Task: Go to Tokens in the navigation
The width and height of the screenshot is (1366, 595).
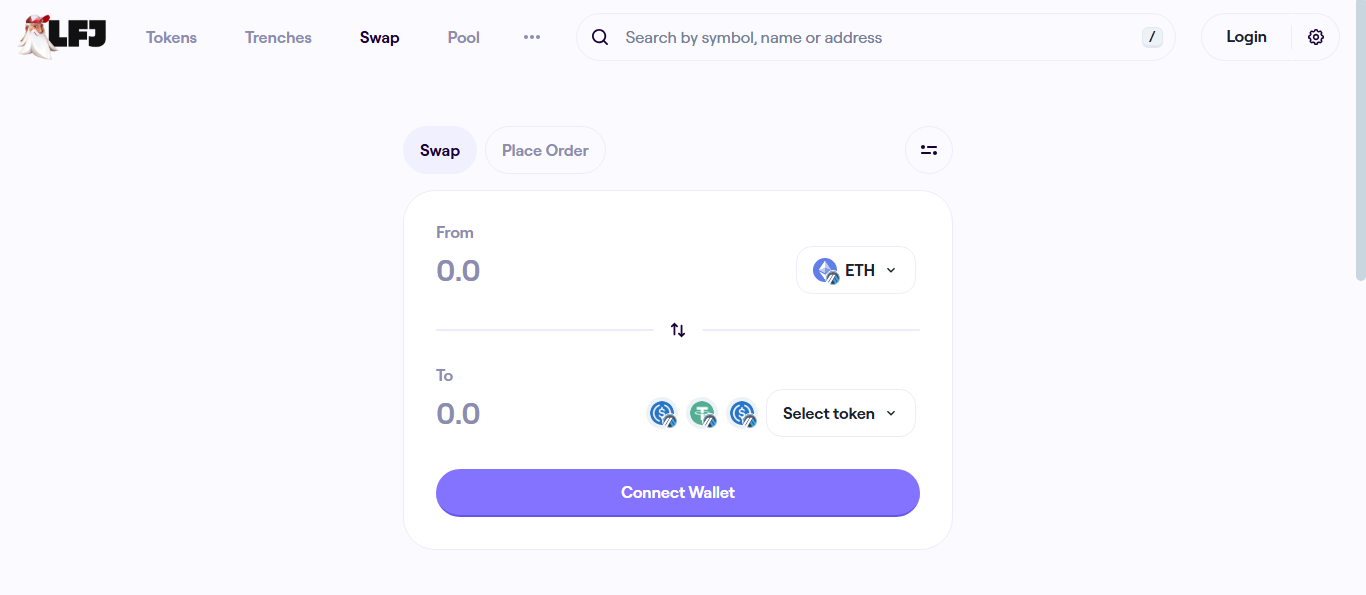Action: click(x=171, y=37)
